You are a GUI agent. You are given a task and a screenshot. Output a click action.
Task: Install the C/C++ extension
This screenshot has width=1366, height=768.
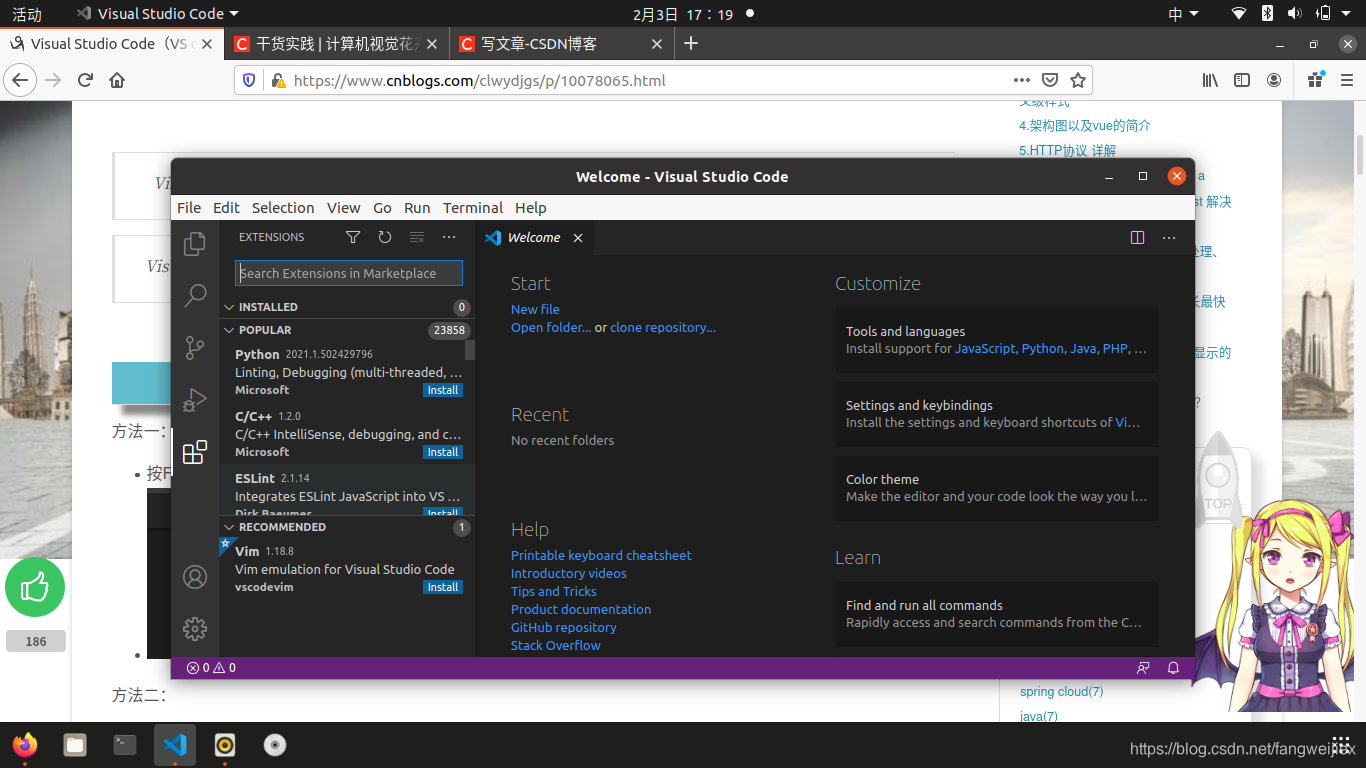pyautogui.click(x=443, y=452)
